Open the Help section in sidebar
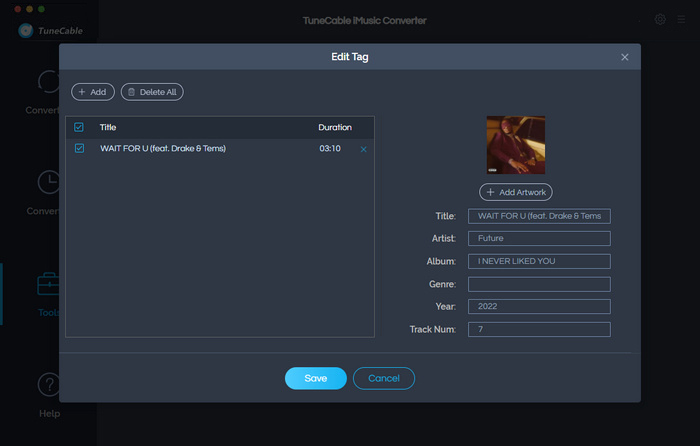Screen dimensions: 700x446 pos(49,395)
